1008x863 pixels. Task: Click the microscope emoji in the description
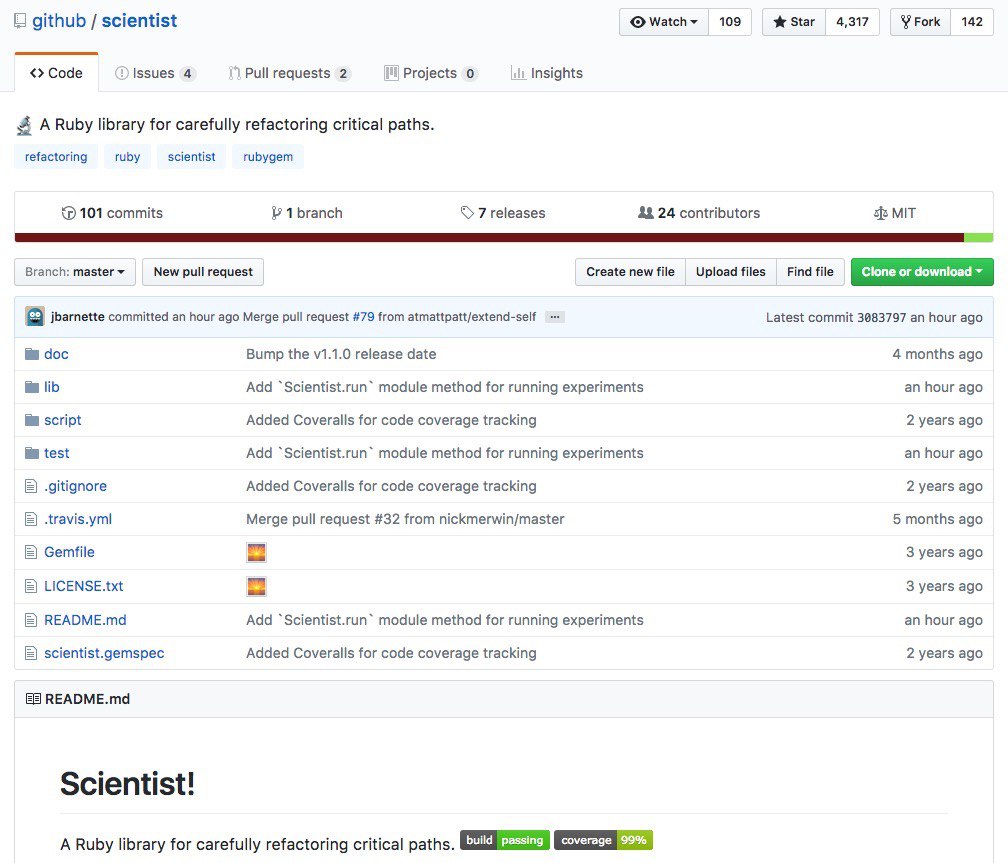tap(24, 125)
